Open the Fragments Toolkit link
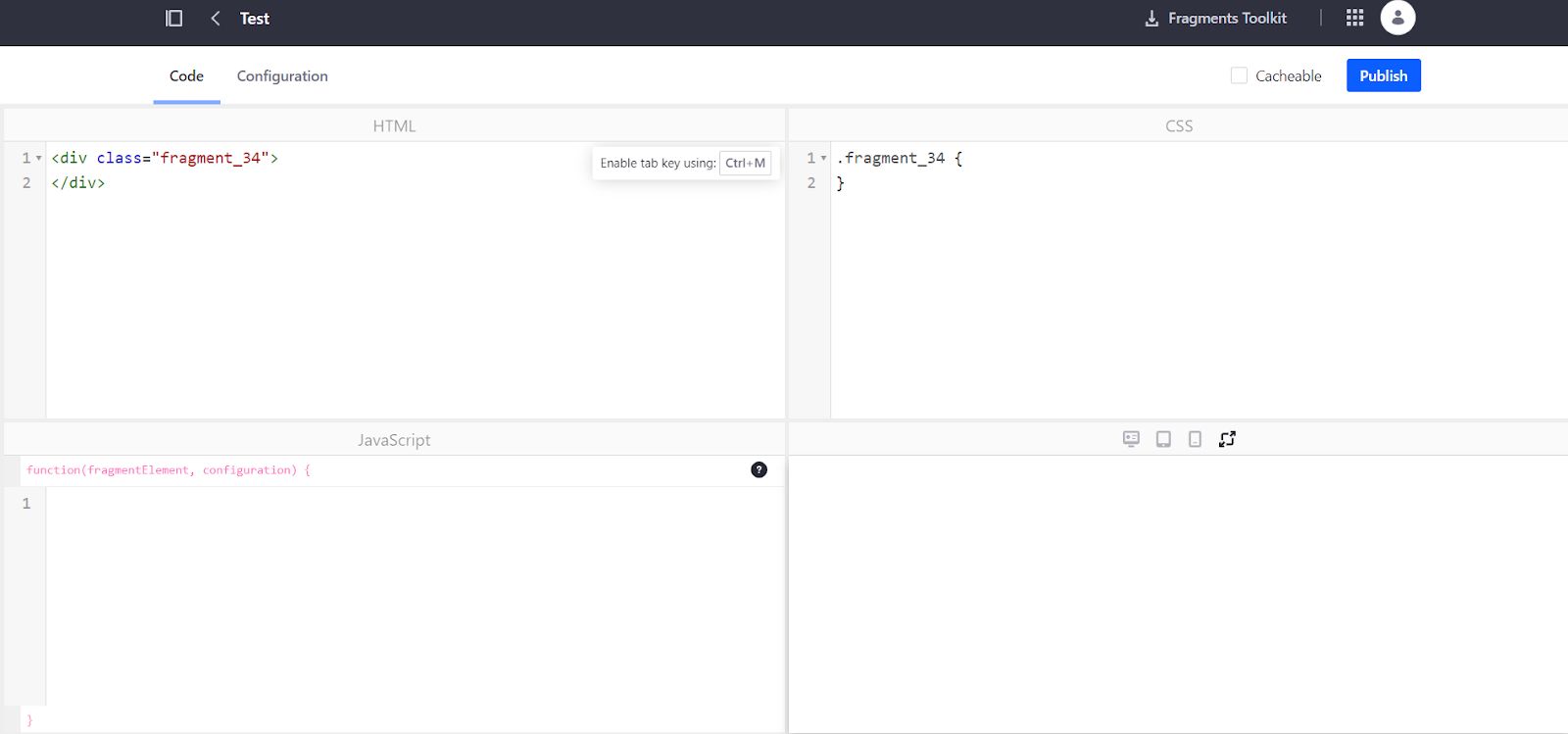 pyautogui.click(x=1227, y=19)
